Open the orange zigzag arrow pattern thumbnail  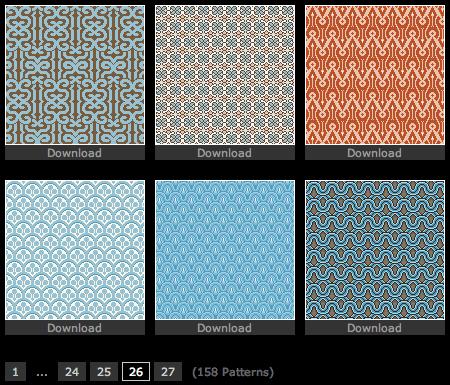pyautogui.click(x=375, y=75)
